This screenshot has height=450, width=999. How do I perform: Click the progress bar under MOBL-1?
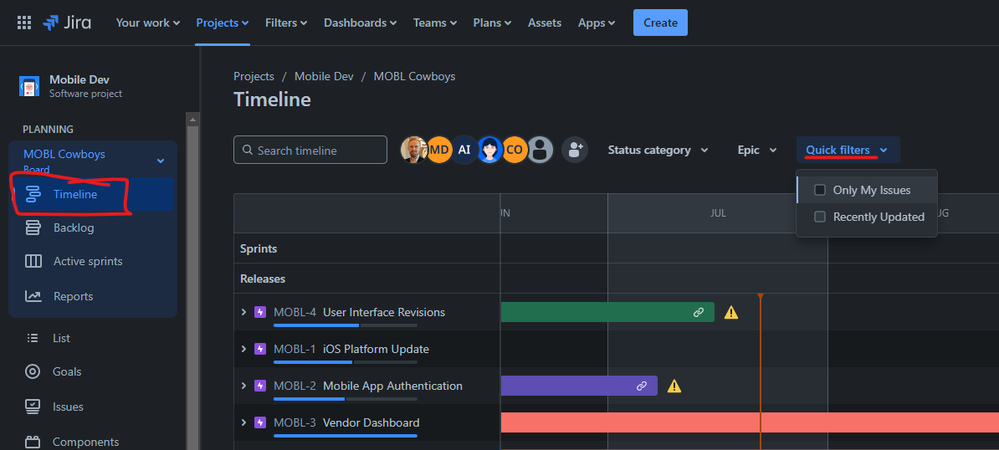pos(345,362)
